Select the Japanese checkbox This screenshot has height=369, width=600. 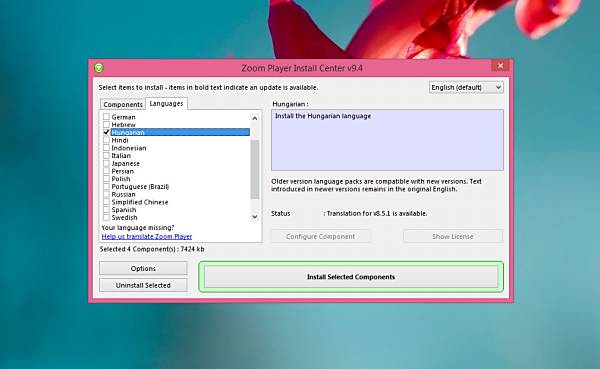pos(106,163)
